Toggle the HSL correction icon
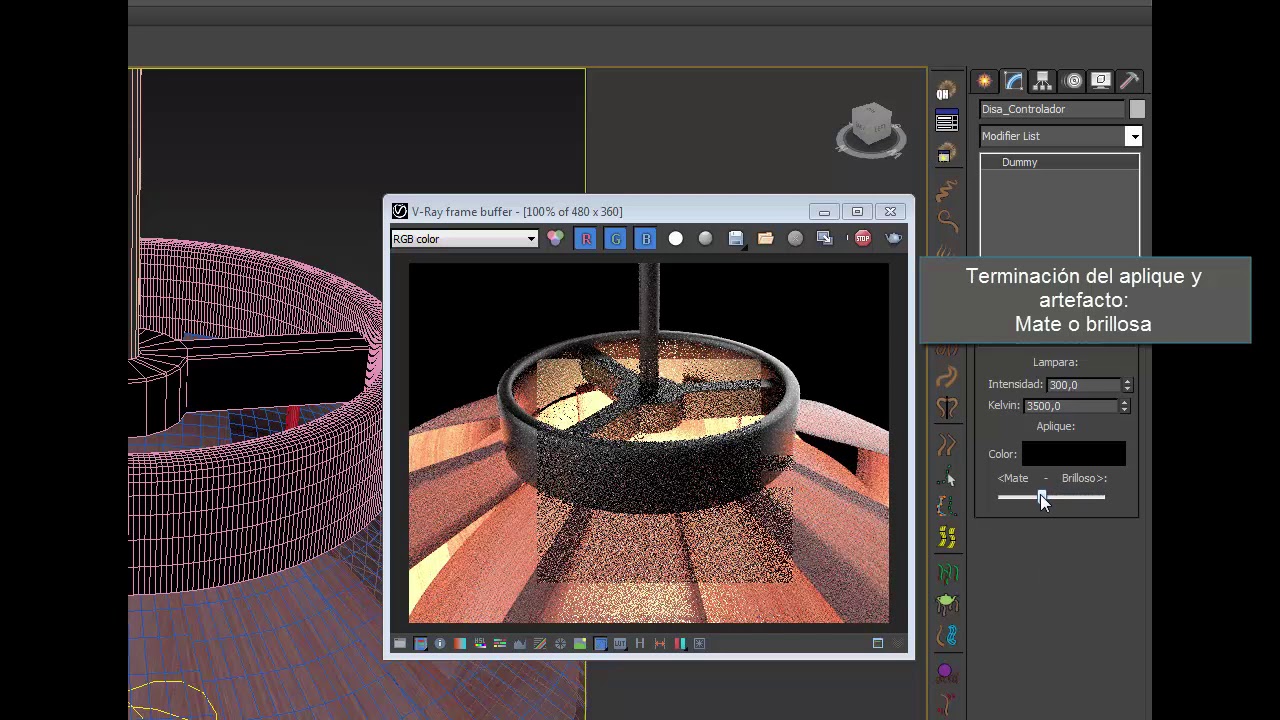Screen dimensions: 1280x720 click(x=480, y=644)
